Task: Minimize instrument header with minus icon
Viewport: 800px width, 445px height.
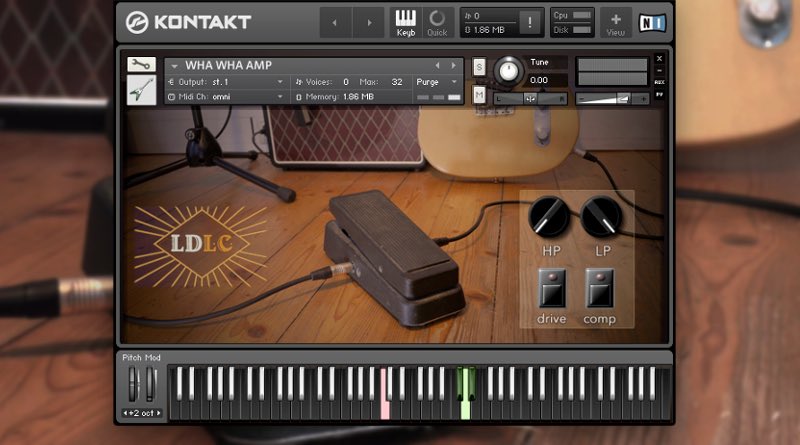Action: [659, 70]
